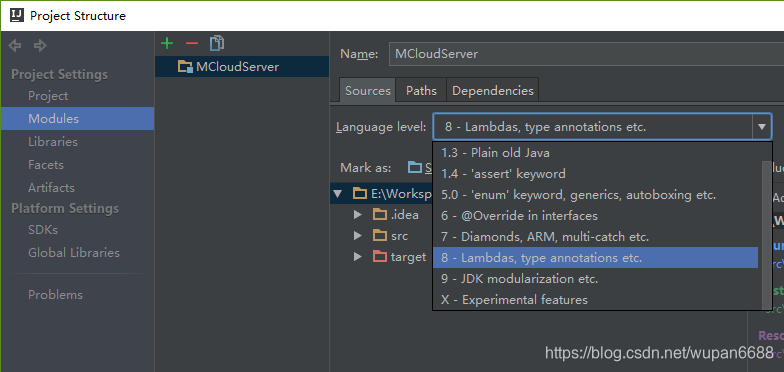
Task: Select the .idea tree row label
Action: 404,215
